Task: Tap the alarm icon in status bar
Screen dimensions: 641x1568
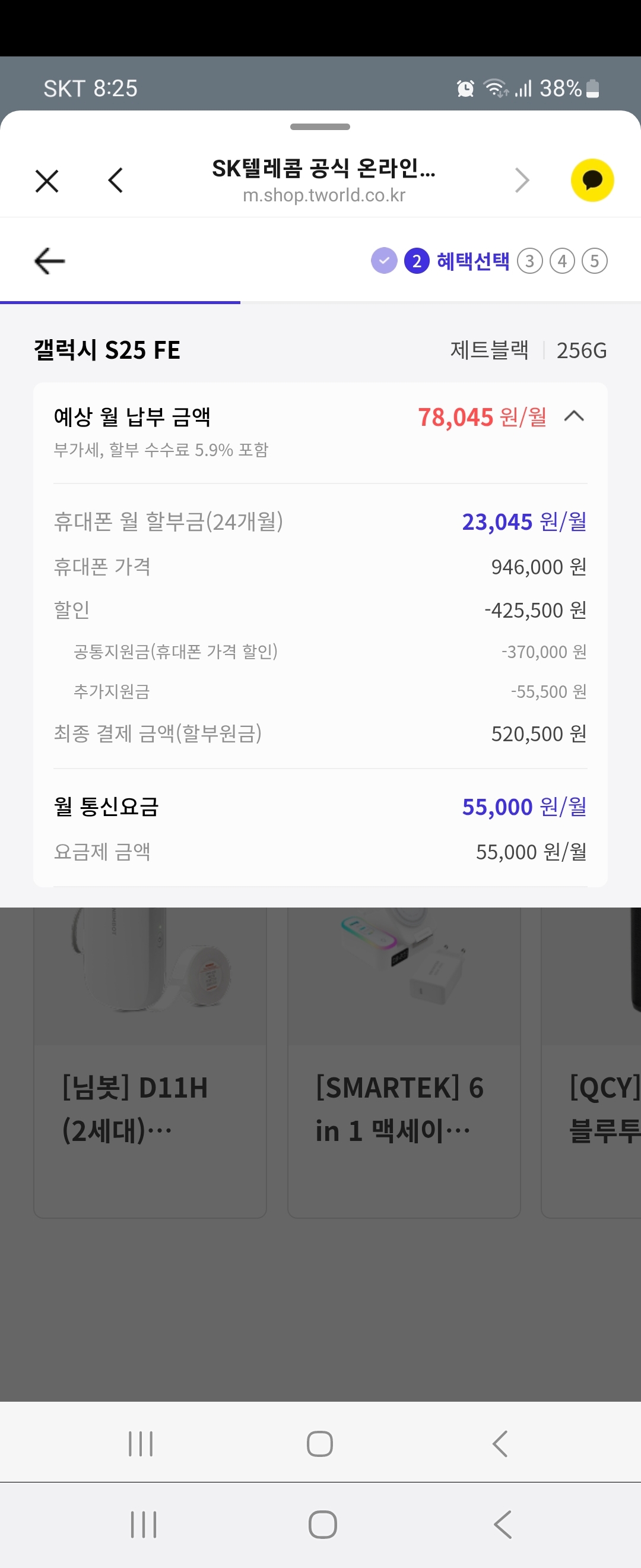Action: (465, 89)
